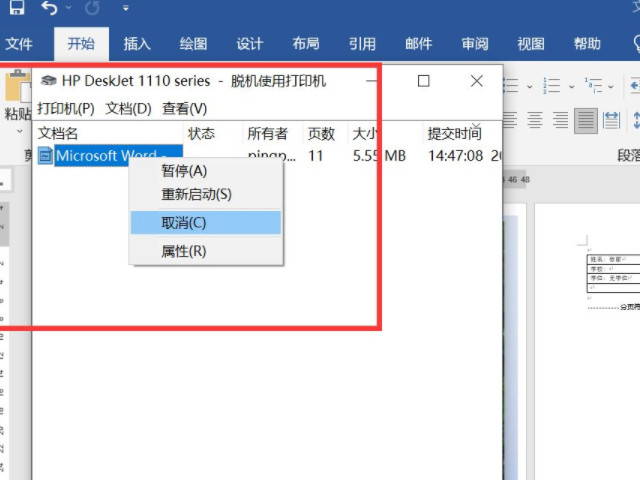
Task: Click the Save icon in Word title bar
Action: tap(17, 7)
